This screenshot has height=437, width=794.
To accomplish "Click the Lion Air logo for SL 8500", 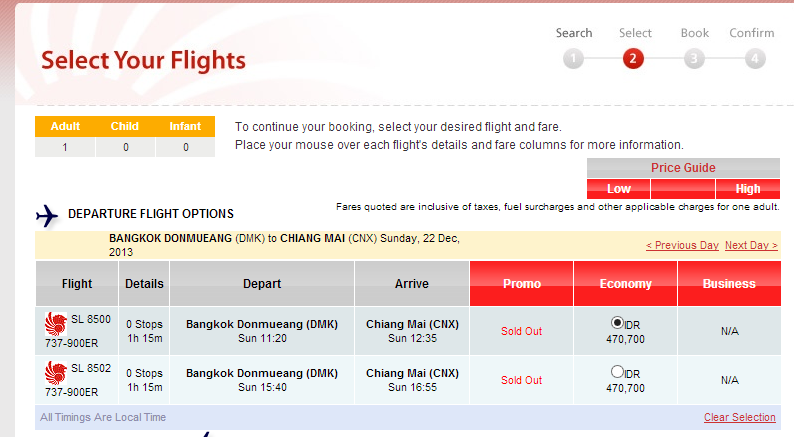I will [x=55, y=324].
